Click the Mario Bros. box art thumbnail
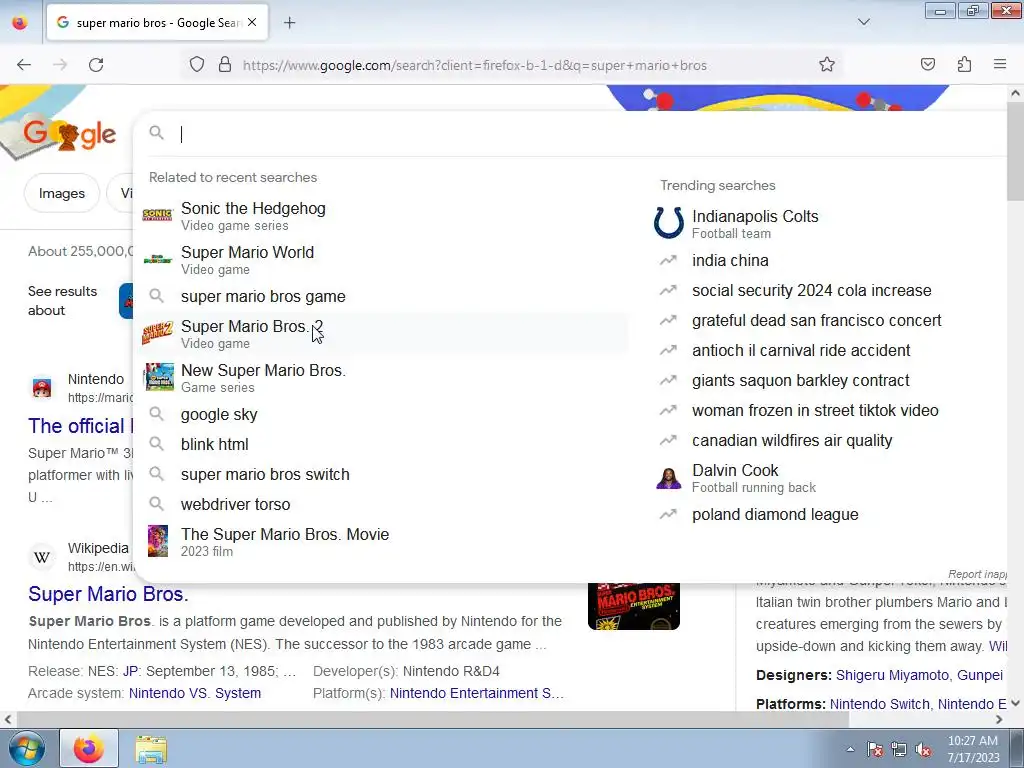 pos(633,606)
